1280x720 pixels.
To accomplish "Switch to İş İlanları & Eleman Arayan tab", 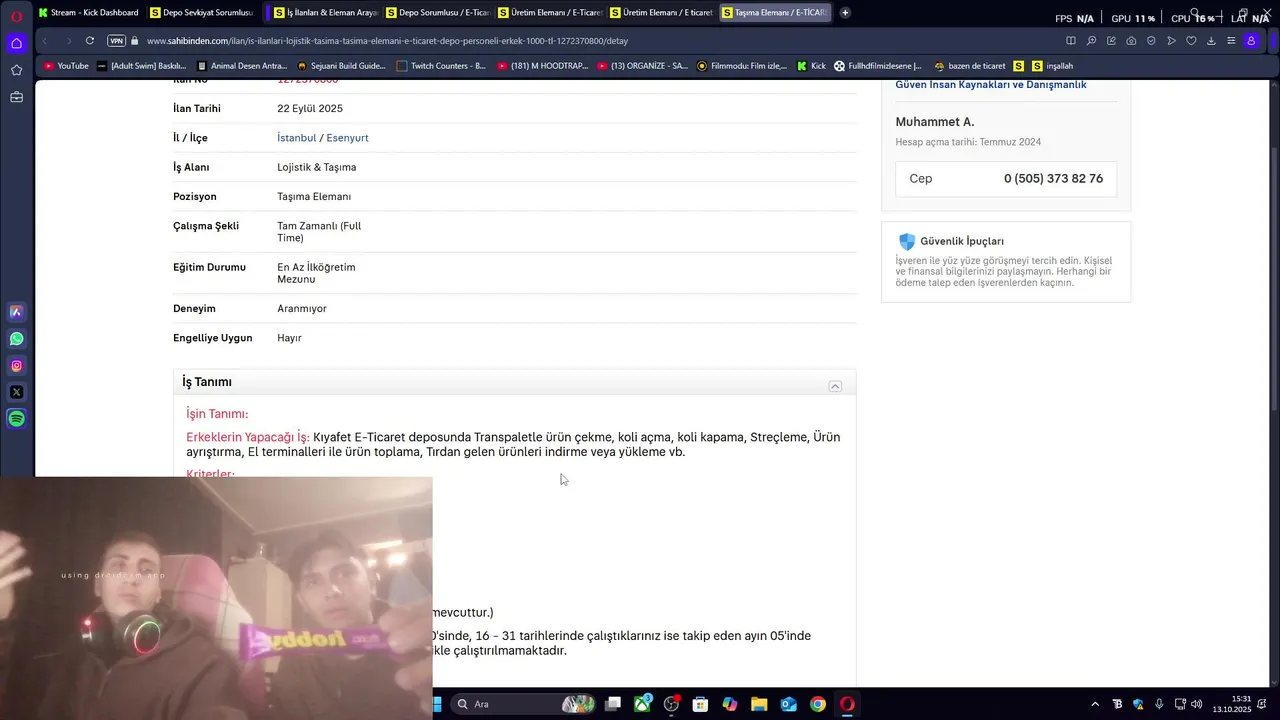I will (324, 13).
